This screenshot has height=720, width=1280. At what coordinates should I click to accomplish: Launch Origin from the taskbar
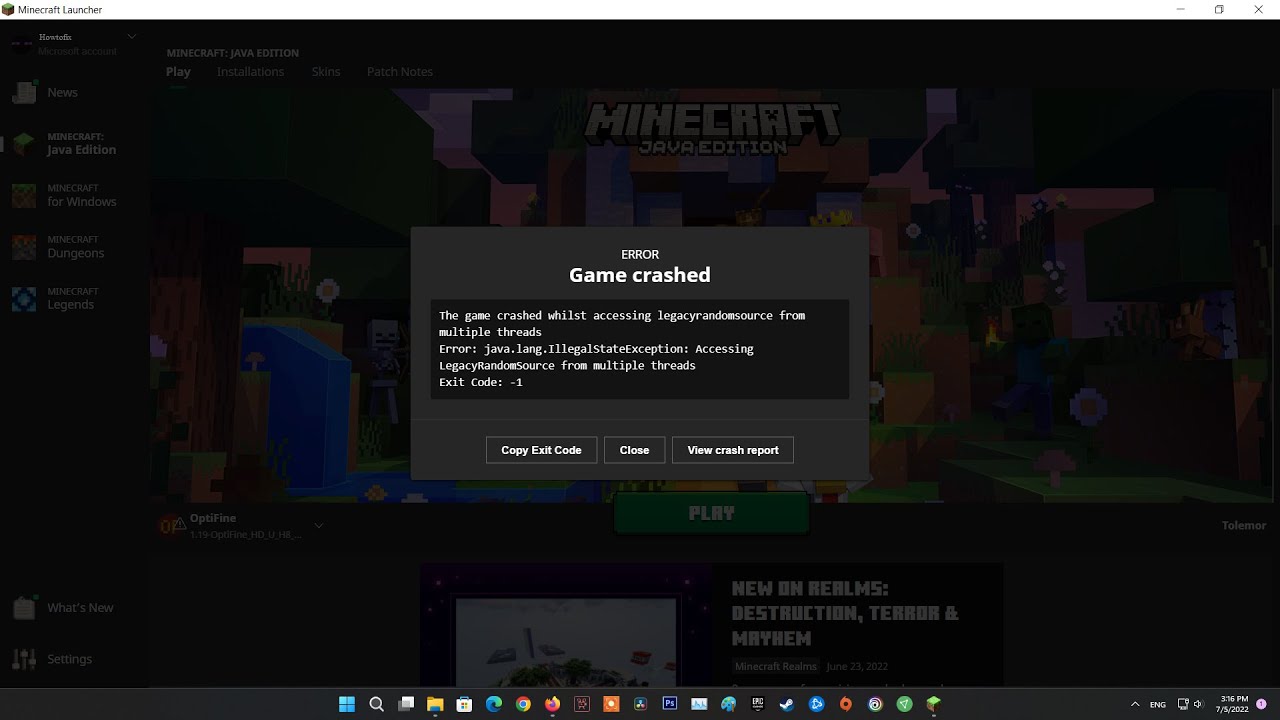(846, 704)
